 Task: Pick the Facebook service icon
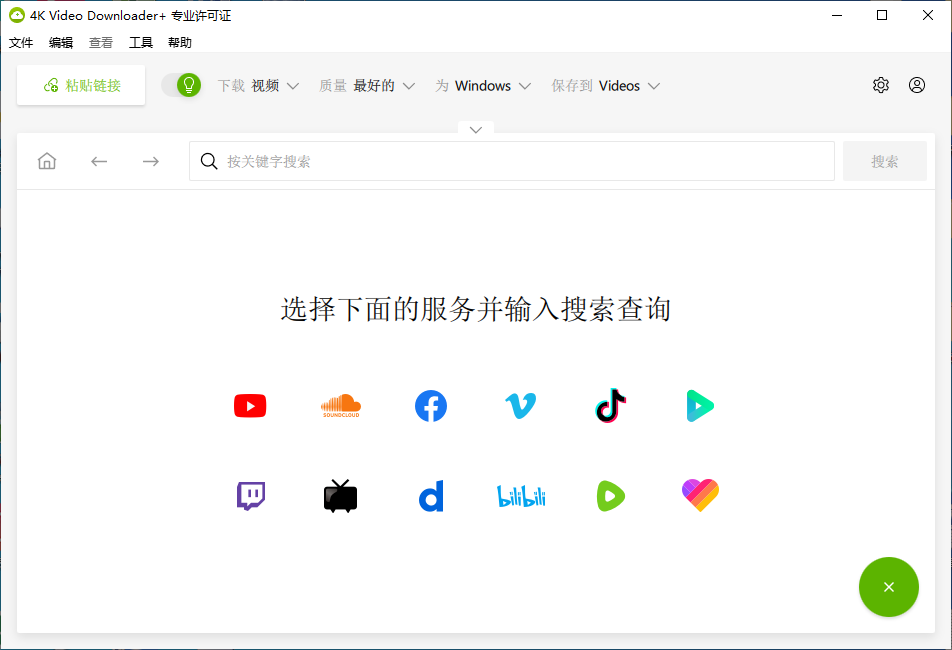point(431,406)
